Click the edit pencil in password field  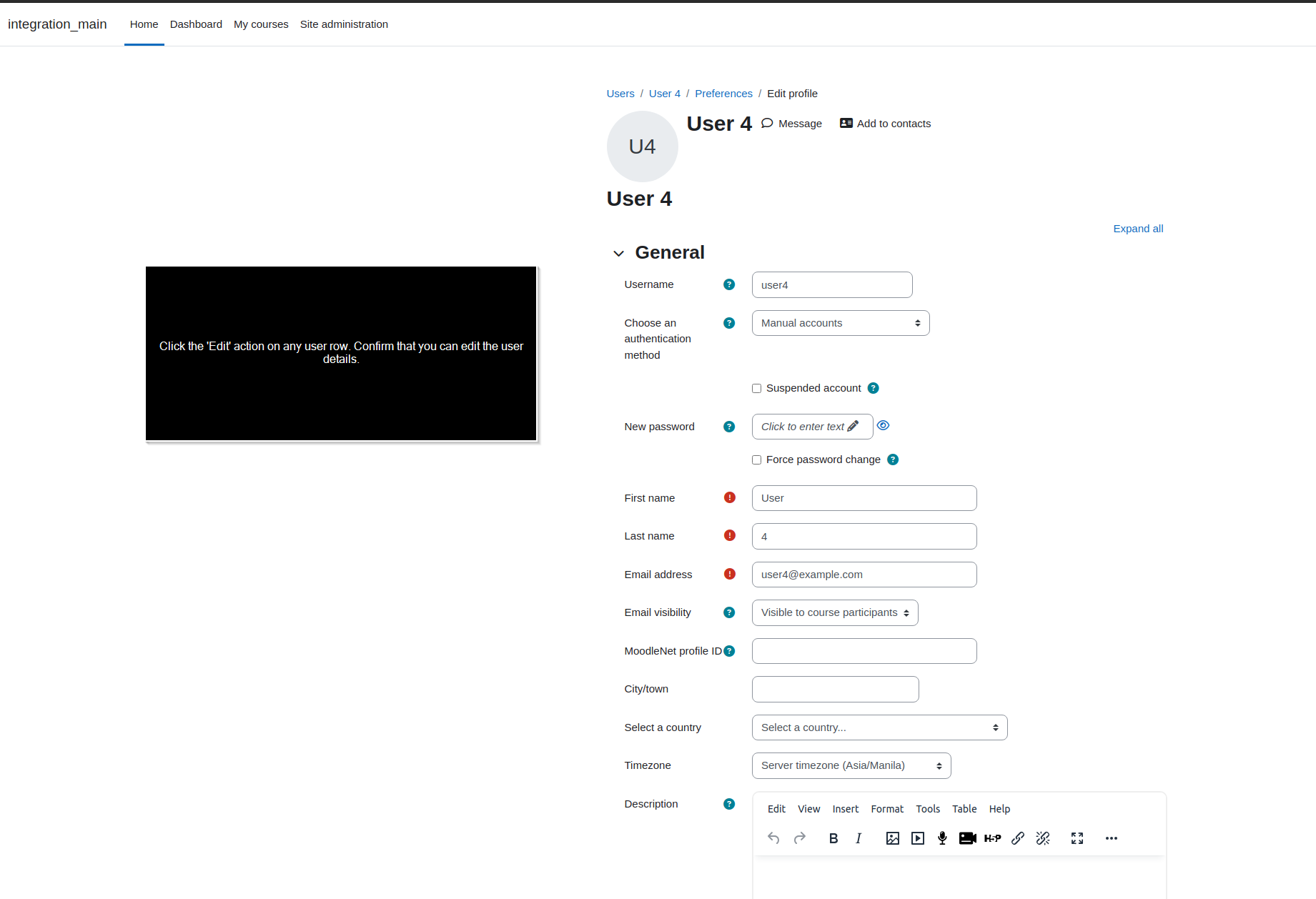pos(853,426)
